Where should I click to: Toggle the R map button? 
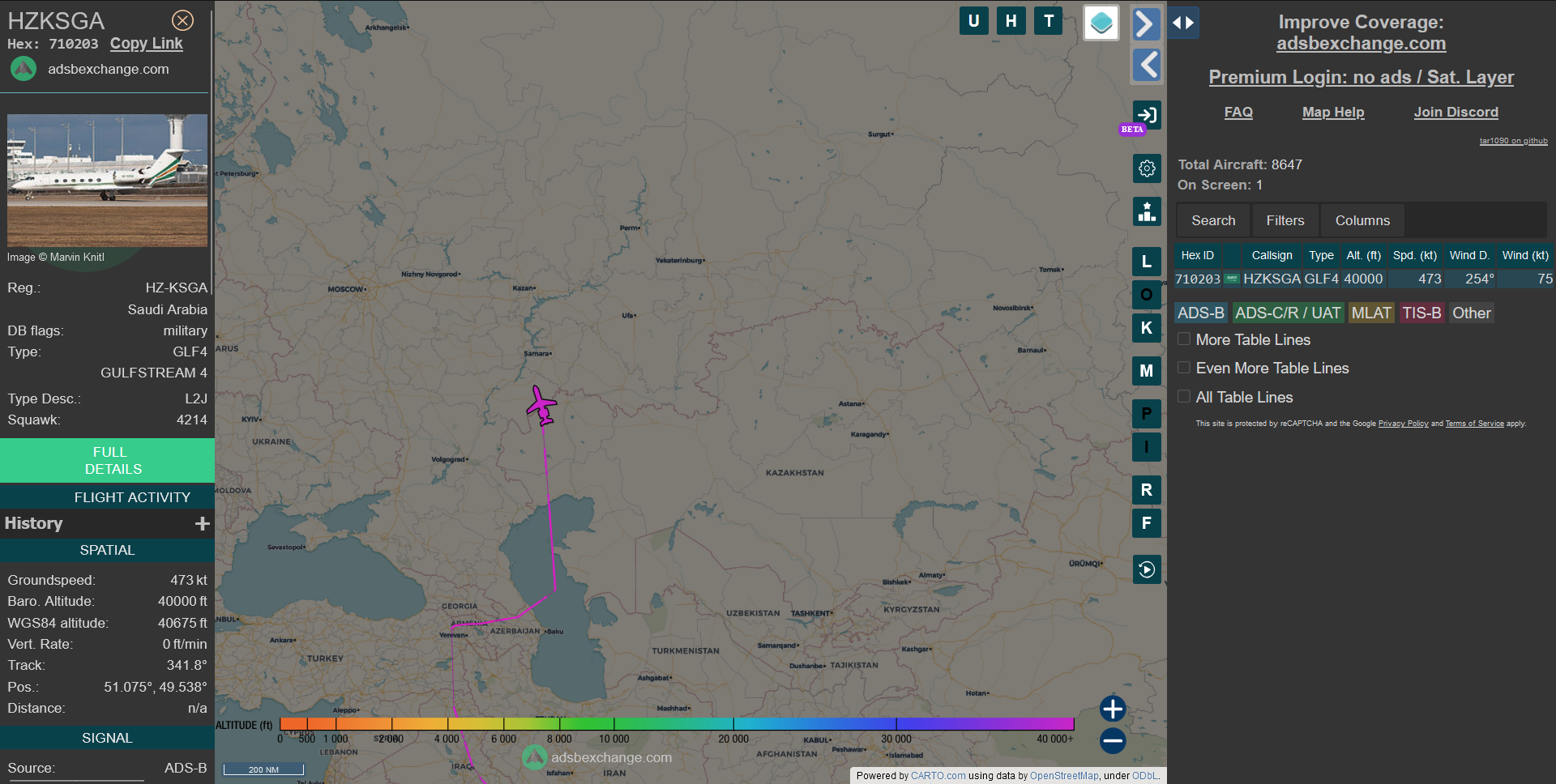(1146, 490)
